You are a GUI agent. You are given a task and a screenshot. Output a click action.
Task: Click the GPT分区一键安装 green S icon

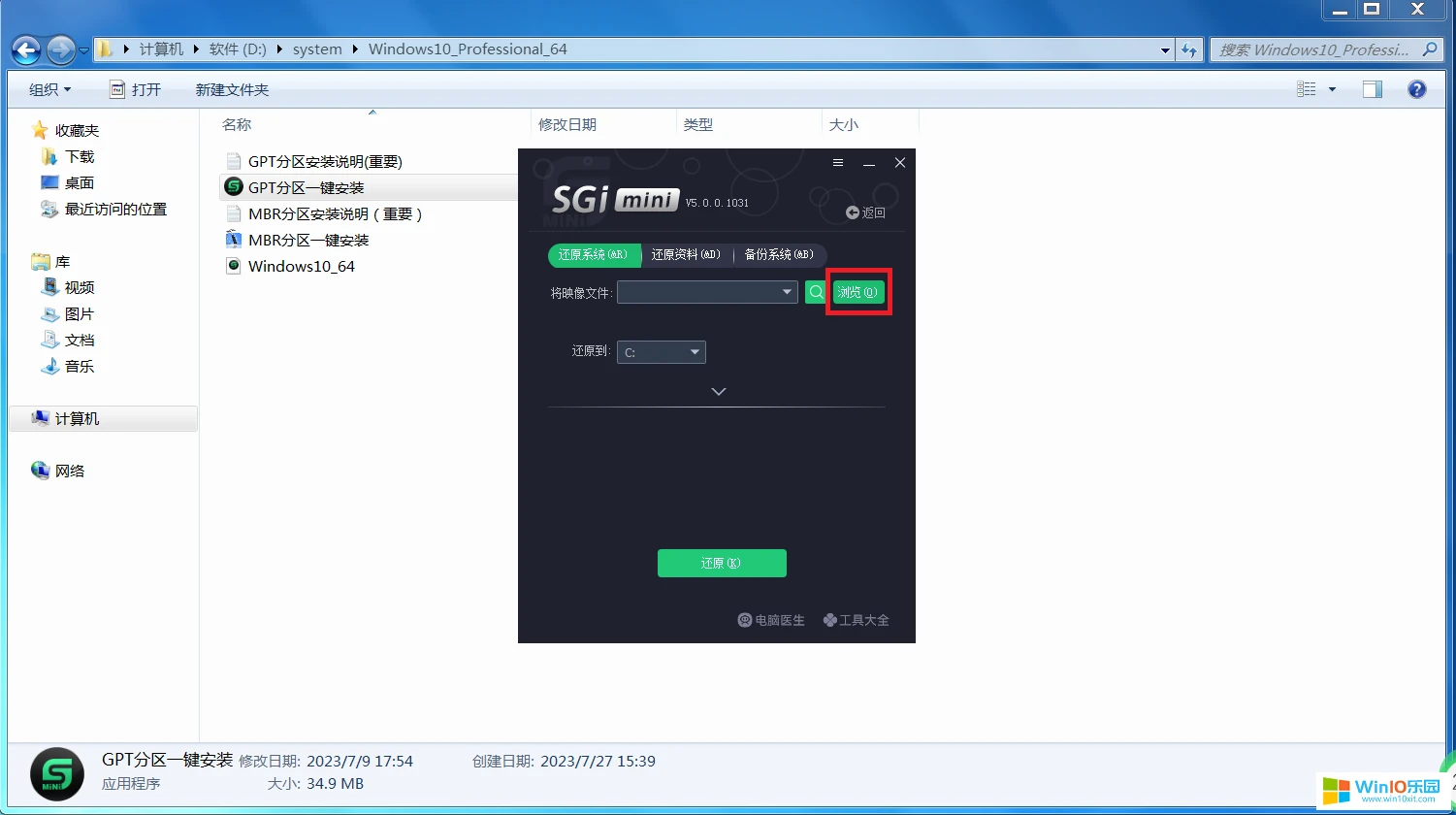[233, 186]
